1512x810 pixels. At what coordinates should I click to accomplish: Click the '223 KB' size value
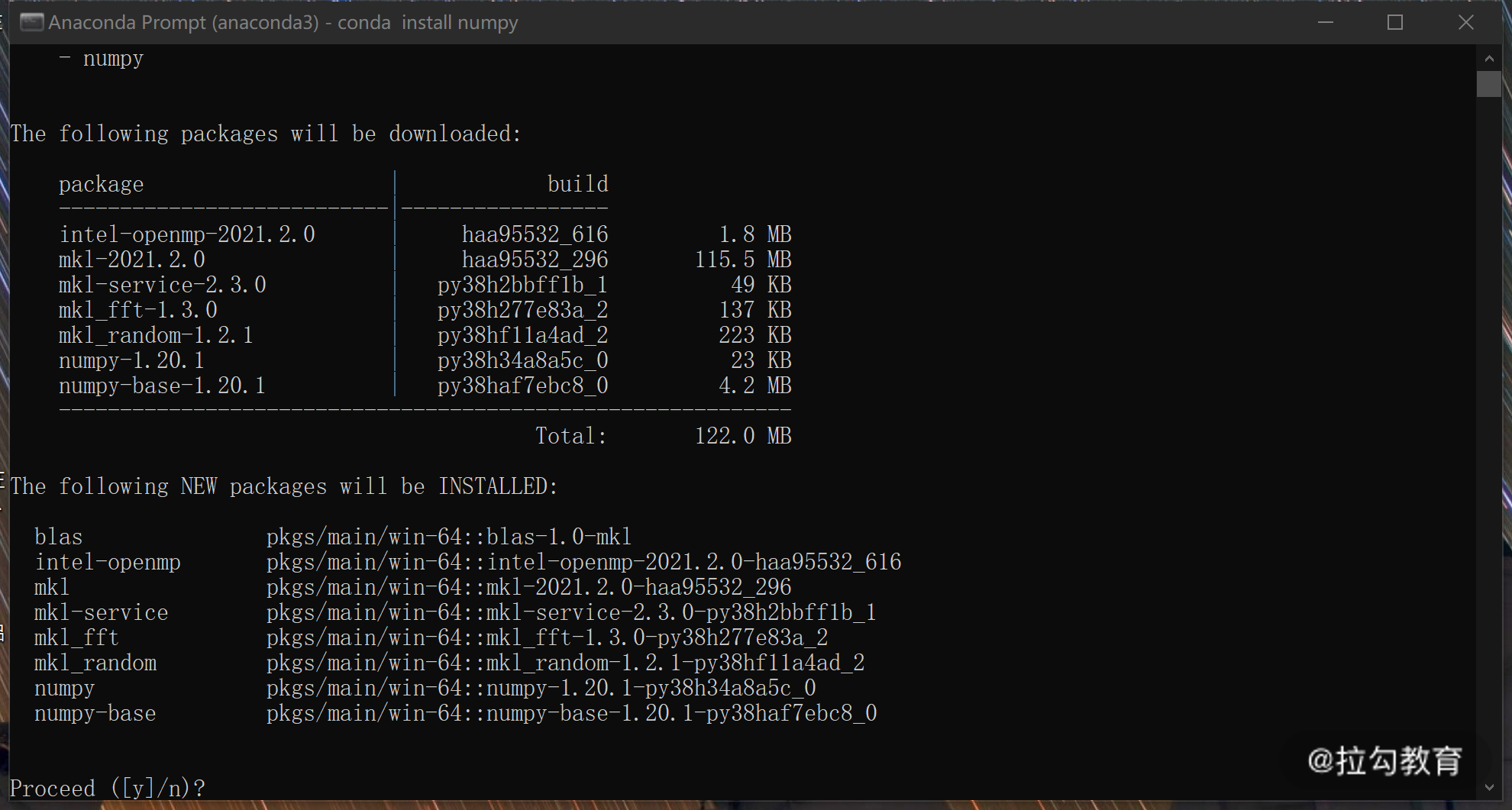click(755, 335)
